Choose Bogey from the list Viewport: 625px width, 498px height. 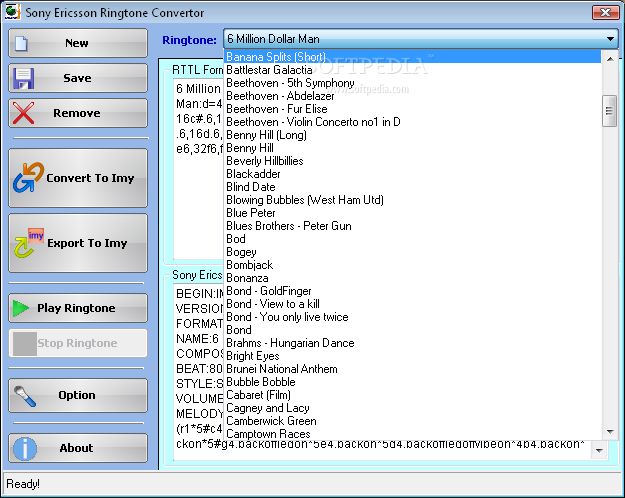pos(412,252)
